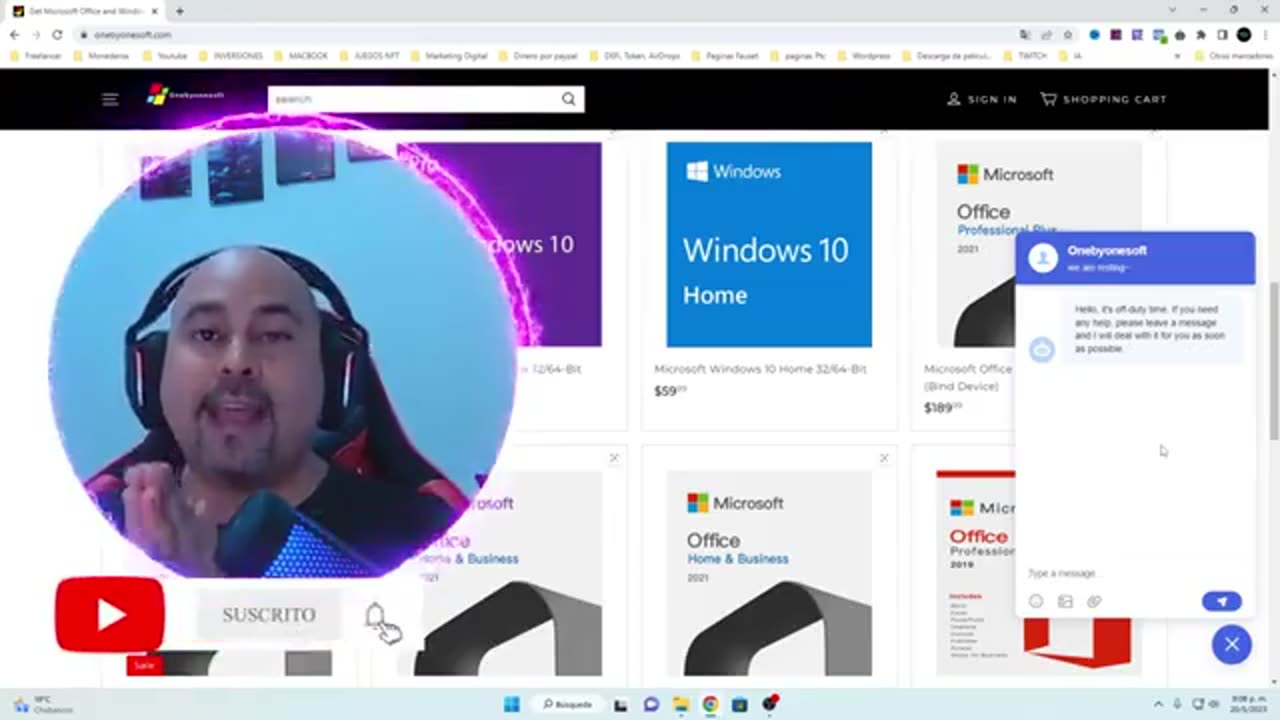
Task: Open the SHOPPING CART link
Action: (1103, 99)
